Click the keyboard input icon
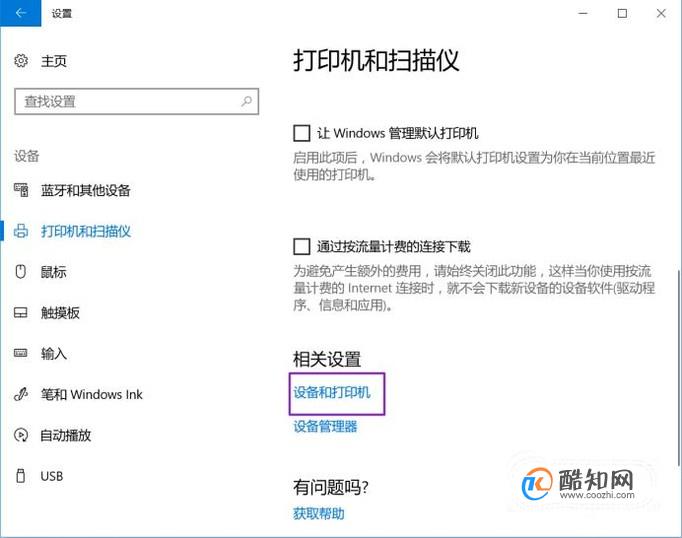 tap(21, 353)
